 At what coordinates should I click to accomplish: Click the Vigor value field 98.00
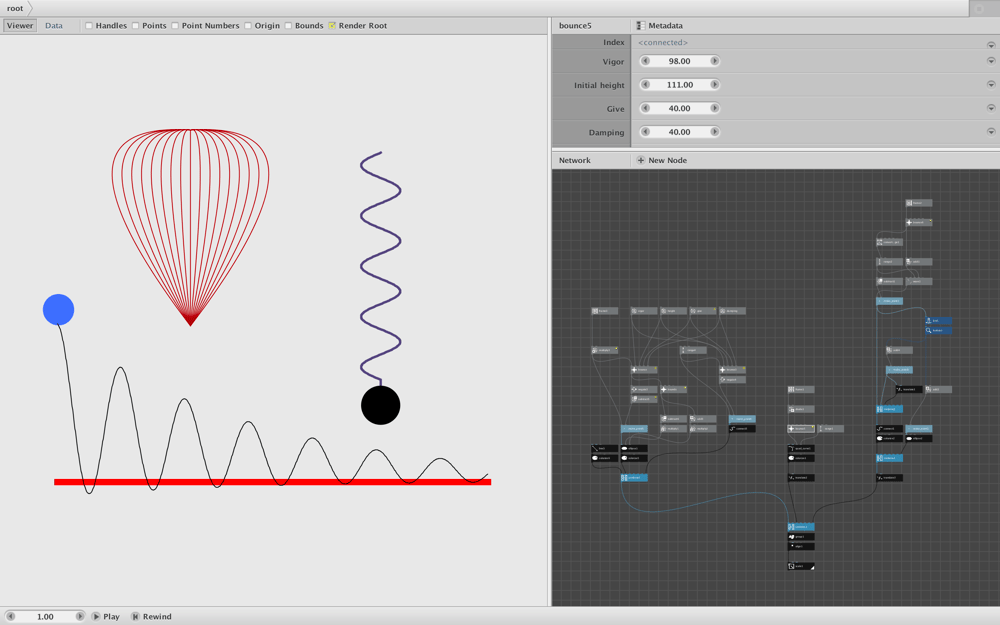click(x=680, y=61)
